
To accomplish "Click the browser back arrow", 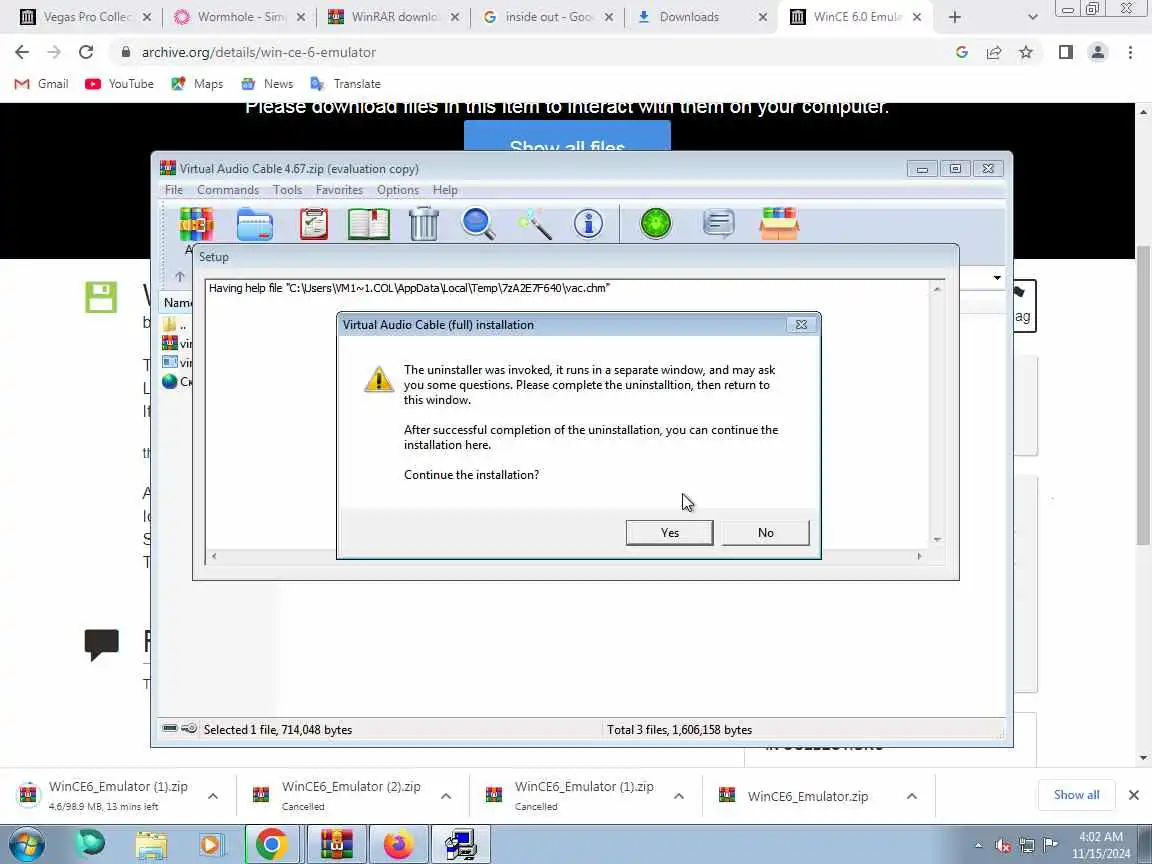I will pyautogui.click(x=22, y=52).
